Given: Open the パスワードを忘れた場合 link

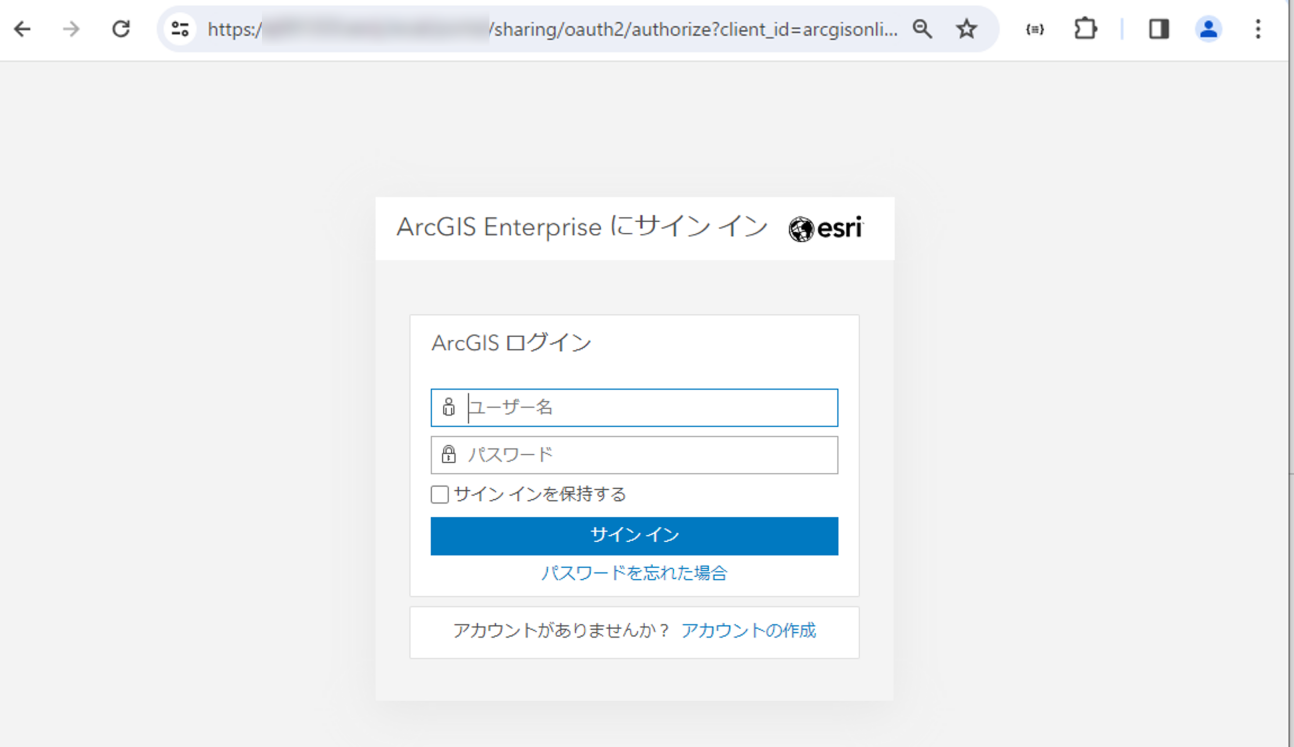Looking at the screenshot, I should [634, 573].
